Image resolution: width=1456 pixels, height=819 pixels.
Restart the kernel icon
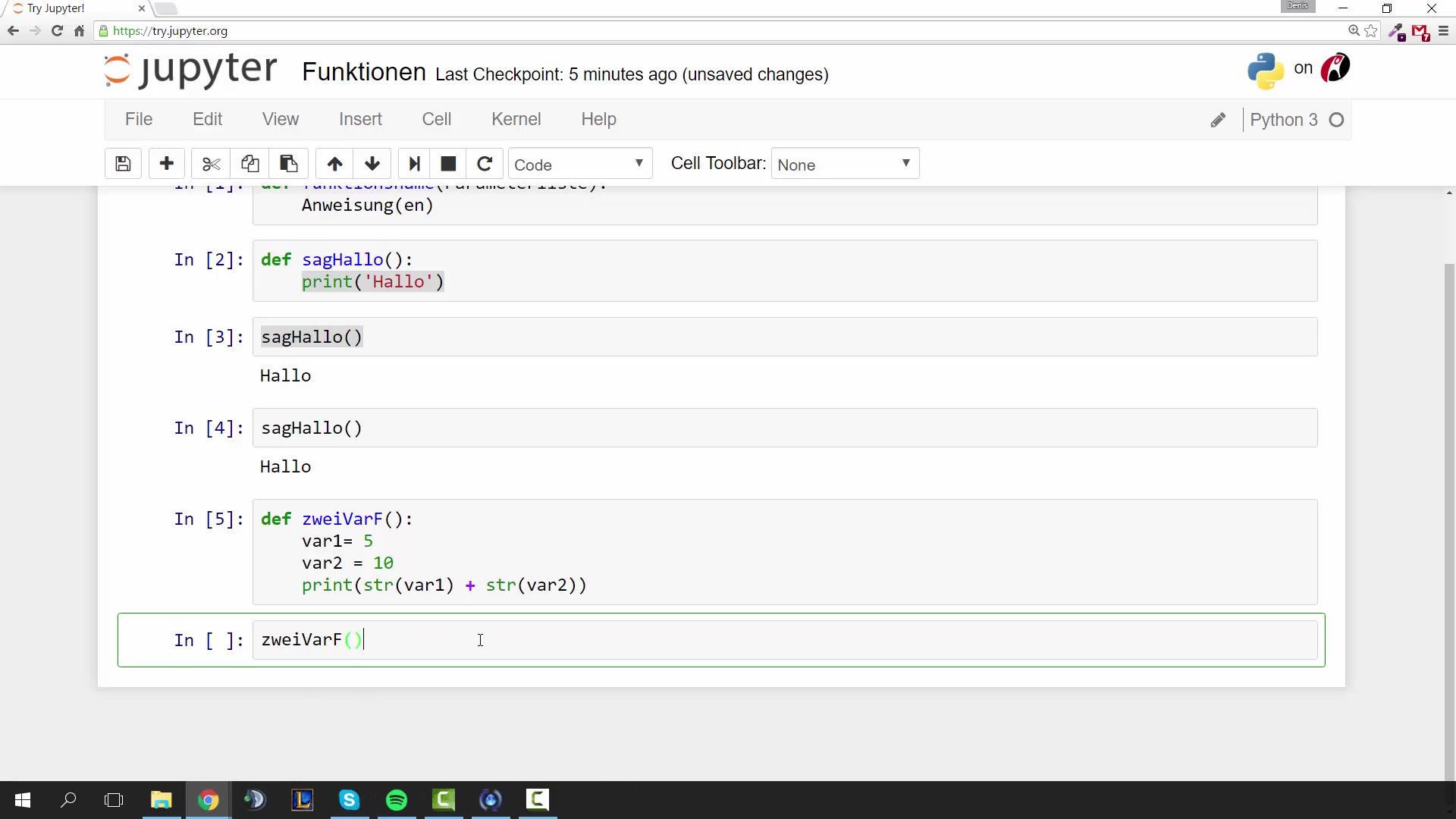click(485, 164)
